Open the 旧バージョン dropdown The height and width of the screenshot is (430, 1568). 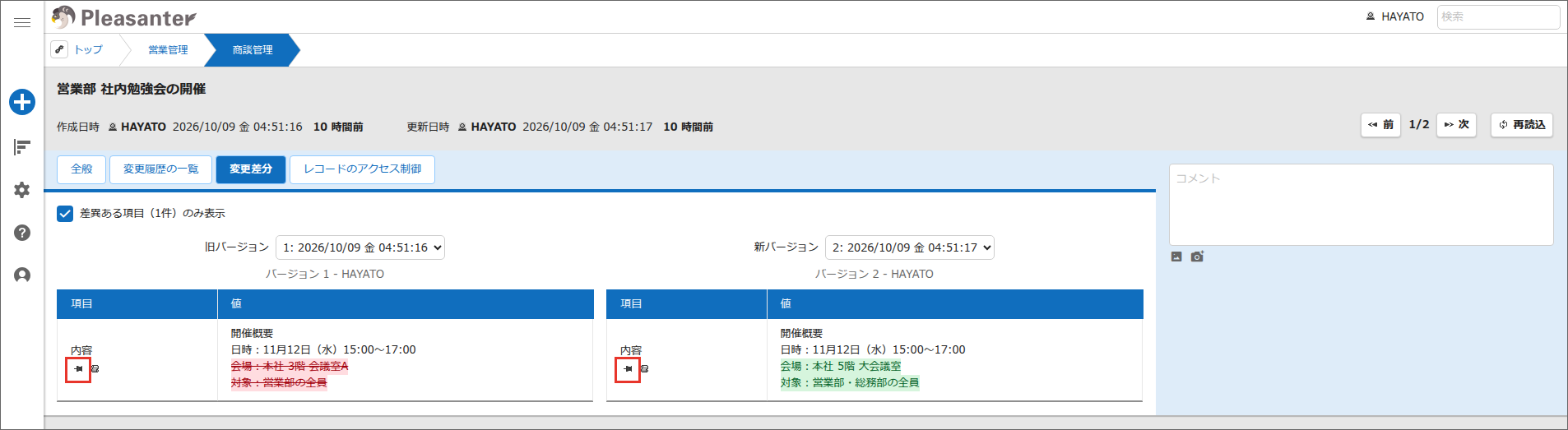pyautogui.click(x=360, y=247)
